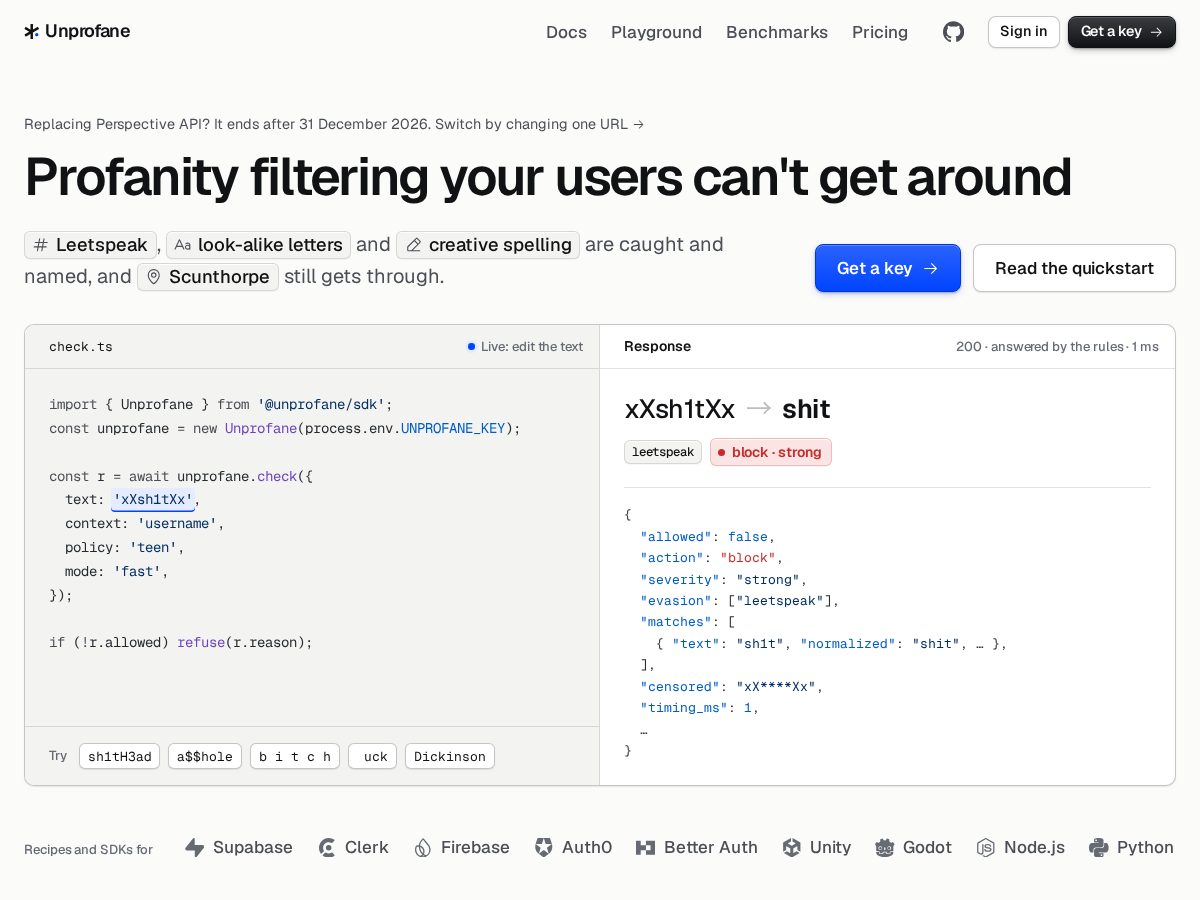Follow the Replacing Perspective API banner link
The height and width of the screenshot is (900, 1200).
pyautogui.click(x=334, y=124)
